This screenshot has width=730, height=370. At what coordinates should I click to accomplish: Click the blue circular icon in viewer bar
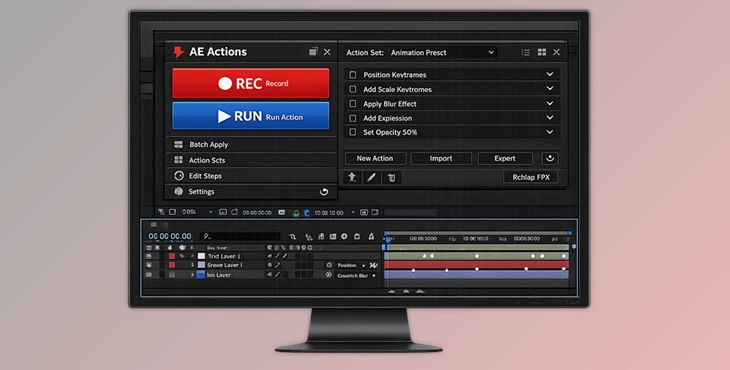click(x=307, y=213)
